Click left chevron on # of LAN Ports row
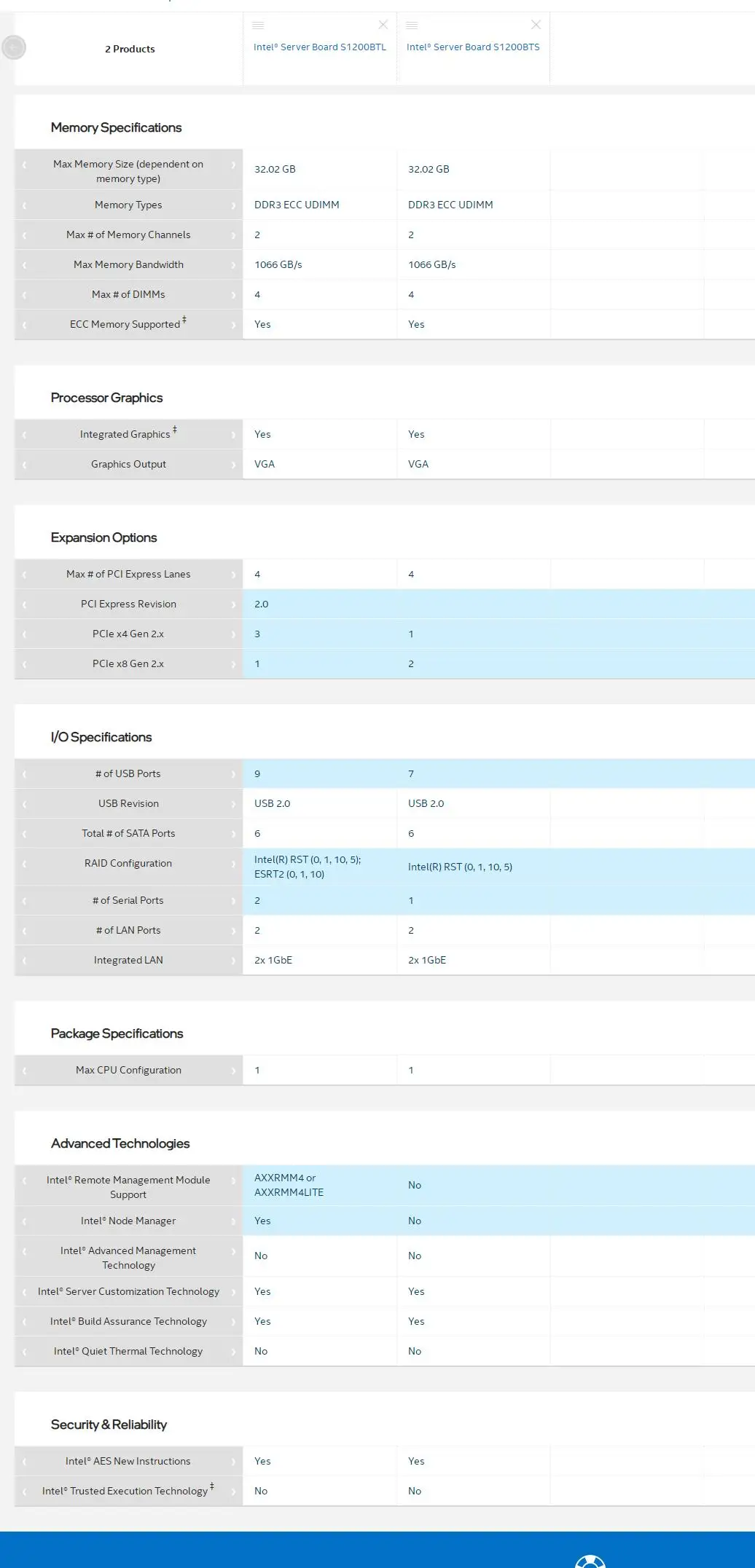 [24, 931]
